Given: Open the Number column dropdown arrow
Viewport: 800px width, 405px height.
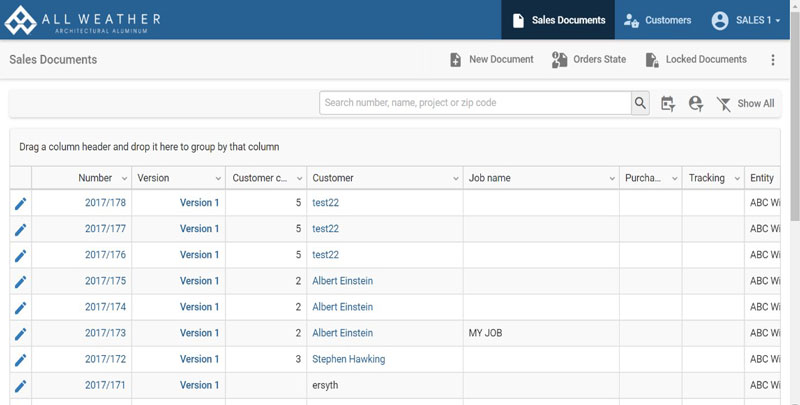Looking at the screenshot, I should [124, 178].
